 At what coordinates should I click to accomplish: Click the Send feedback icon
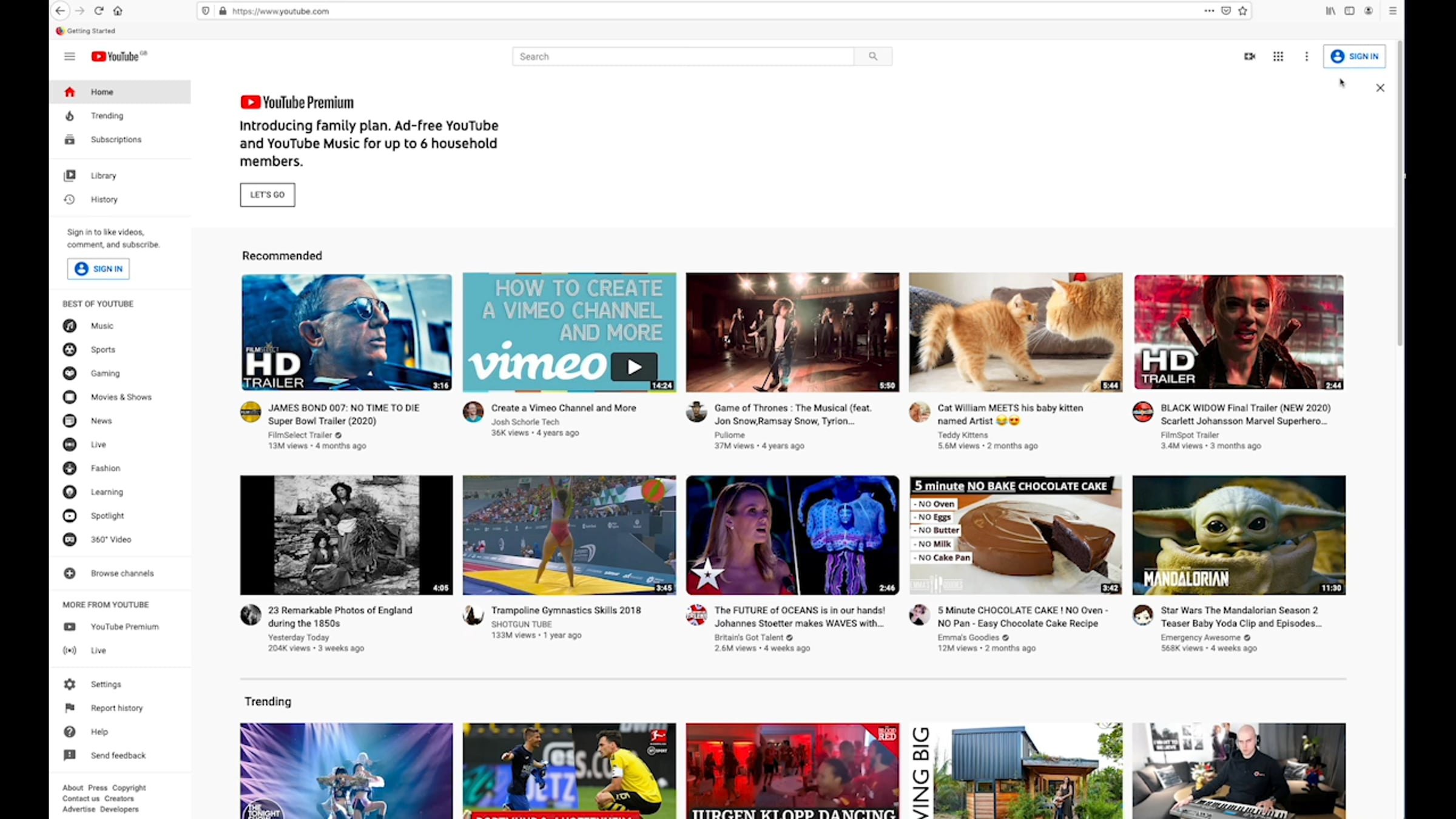tap(70, 755)
